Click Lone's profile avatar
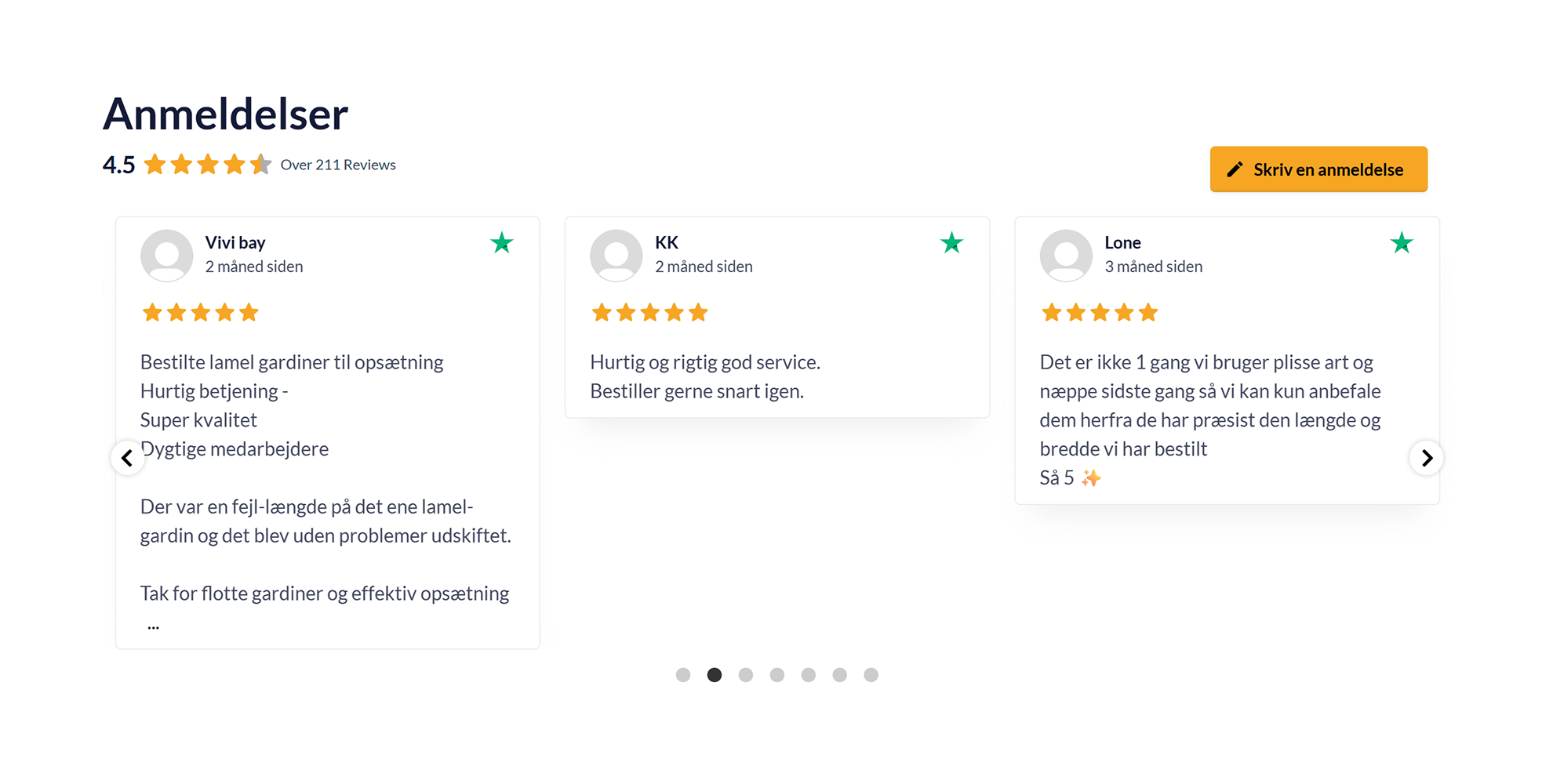The width and height of the screenshot is (1553, 784). pos(1066,255)
